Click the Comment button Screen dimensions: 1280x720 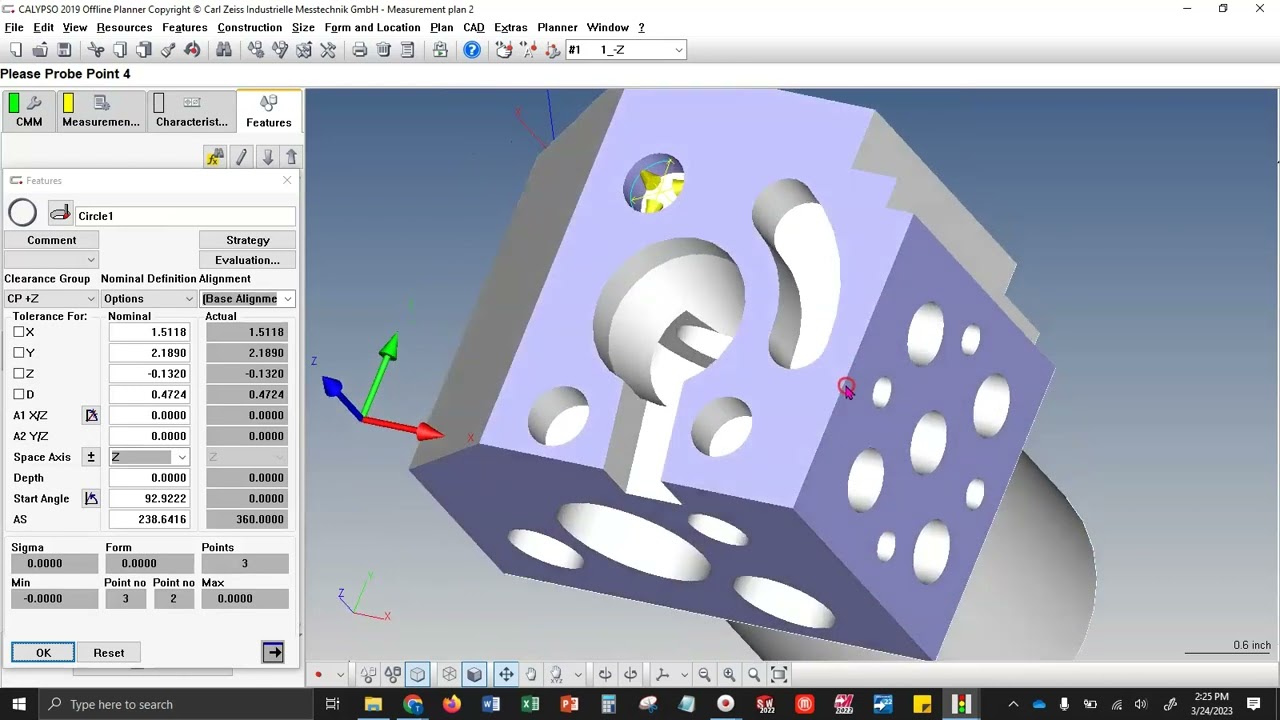(51, 240)
